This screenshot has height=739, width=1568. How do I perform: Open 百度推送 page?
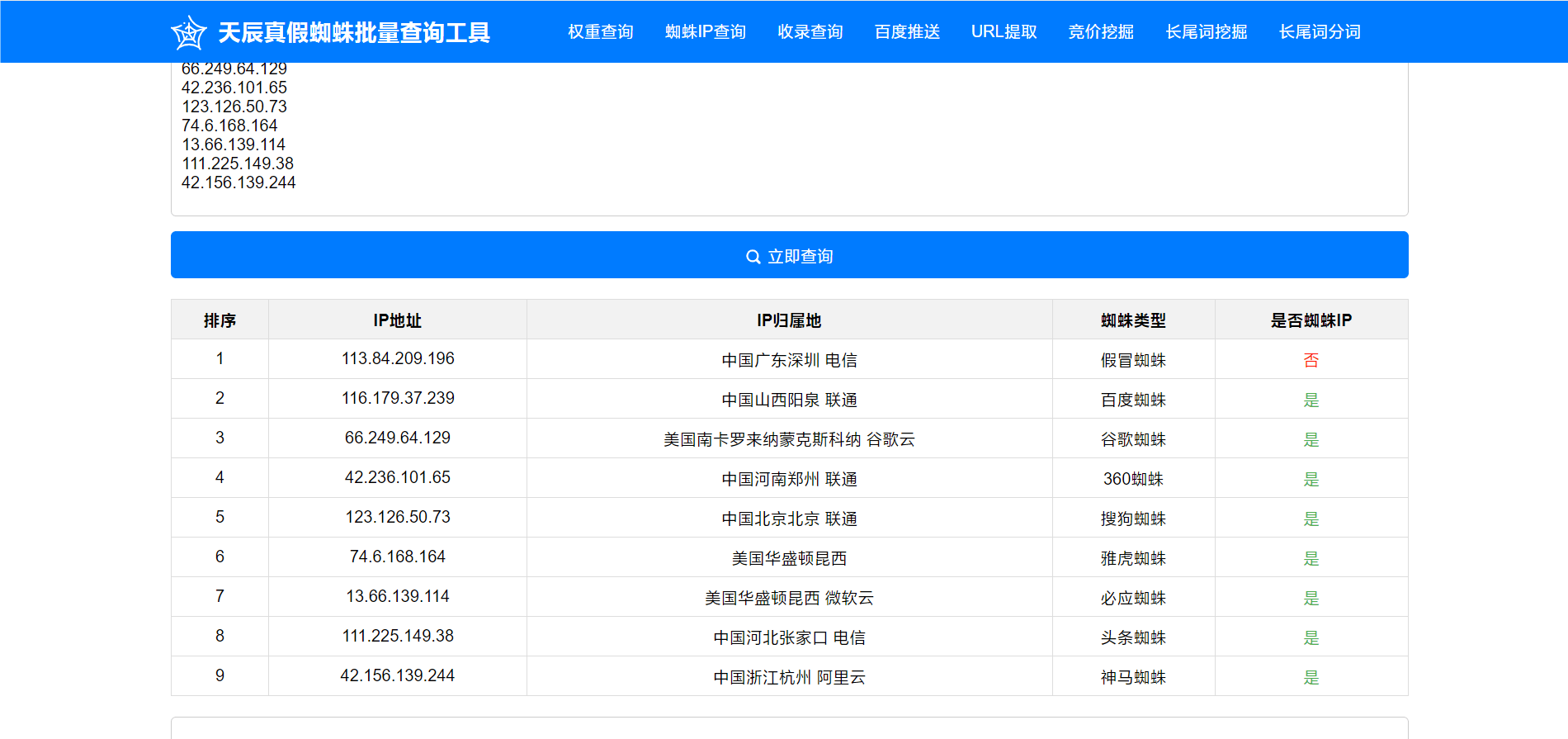coord(908,31)
